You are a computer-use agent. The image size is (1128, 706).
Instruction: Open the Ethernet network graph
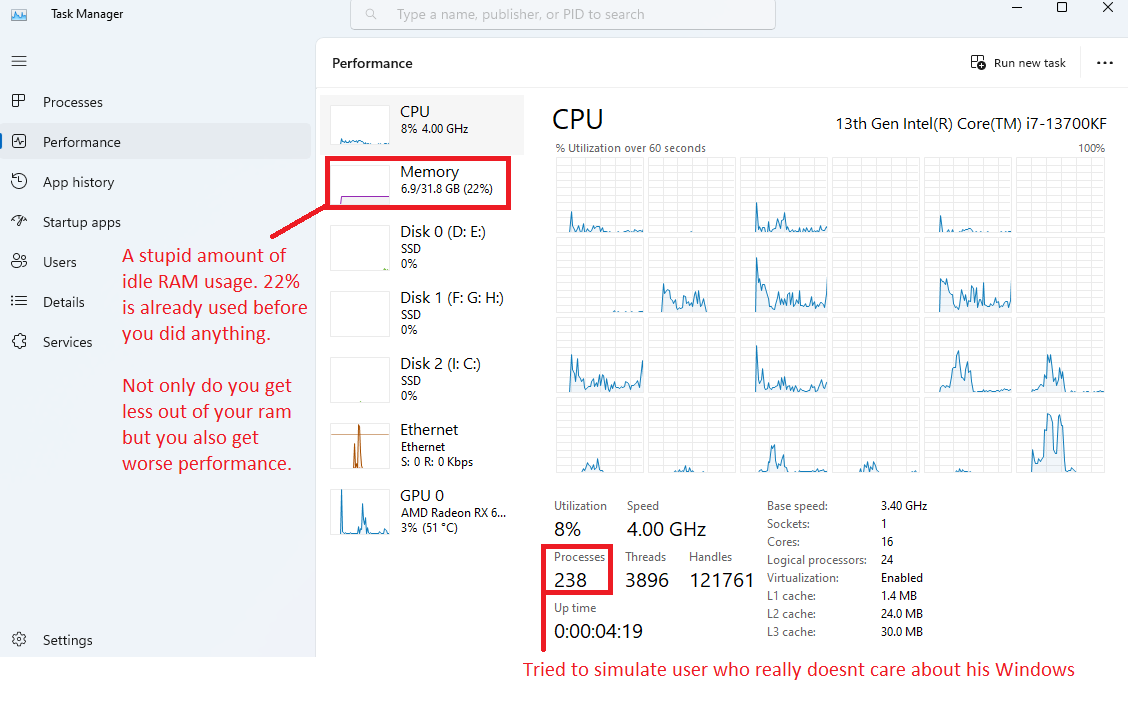(420, 445)
